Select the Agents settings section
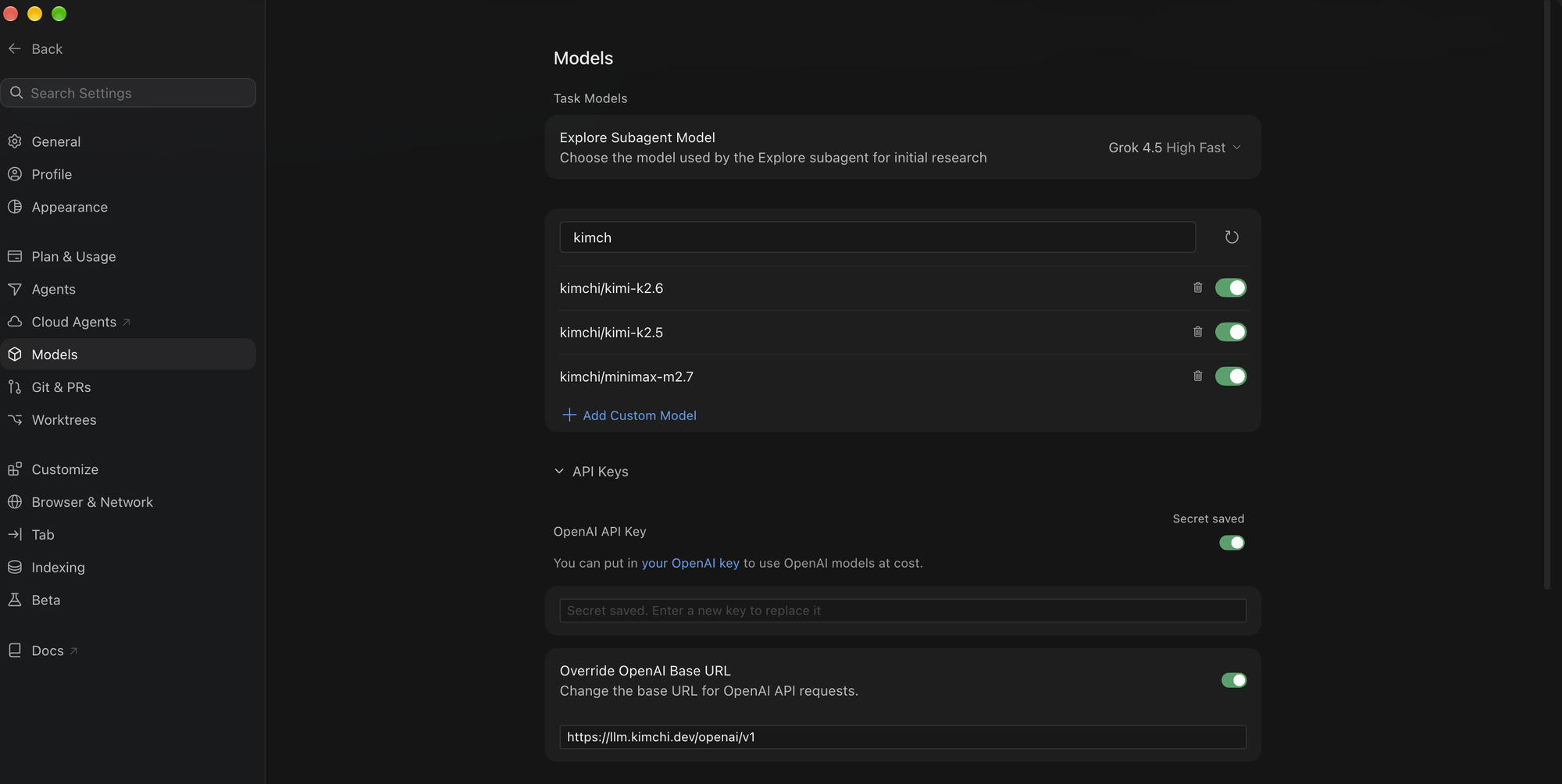Screen dimensions: 1562x784 point(128,289)
